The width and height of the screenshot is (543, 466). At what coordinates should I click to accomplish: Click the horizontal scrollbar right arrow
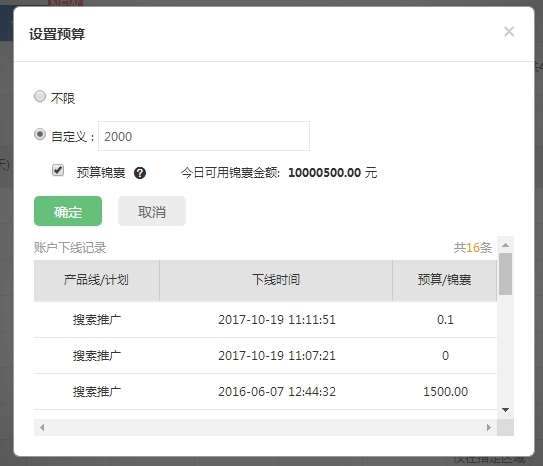tap(489, 428)
